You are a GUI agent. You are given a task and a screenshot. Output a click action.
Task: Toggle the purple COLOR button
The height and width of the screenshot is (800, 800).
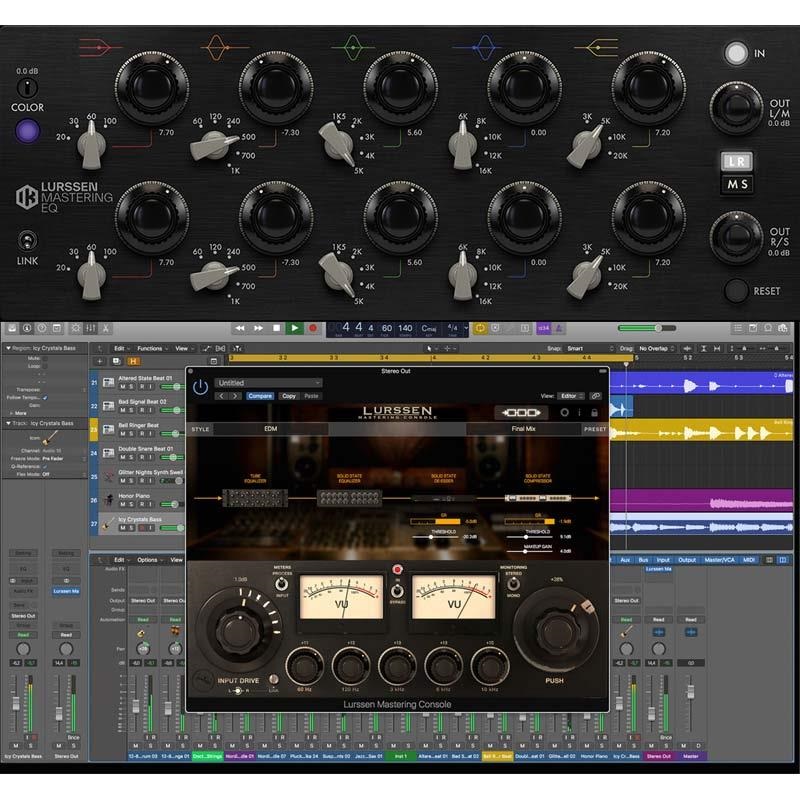(27, 131)
